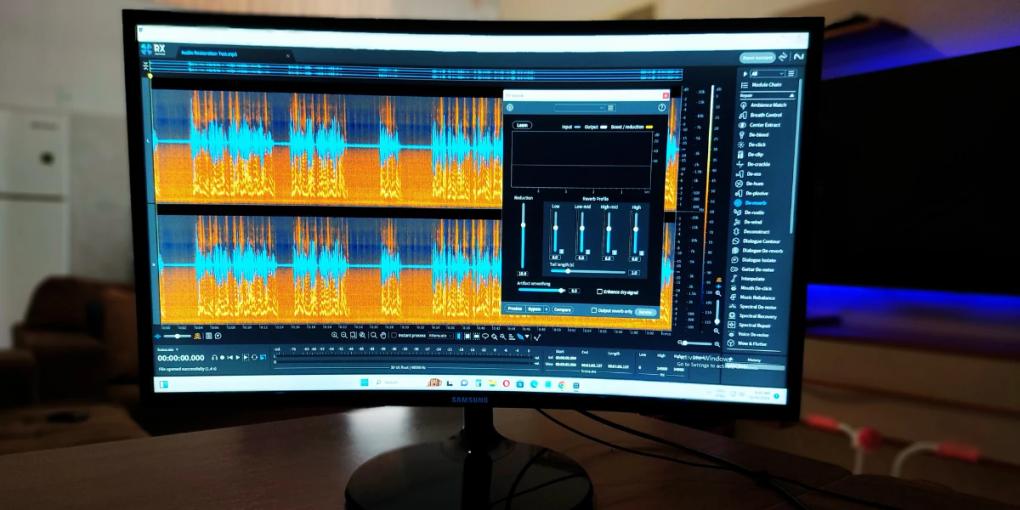Open the module filter All dropdown
Image resolution: width=1020 pixels, height=510 pixels.
768,74
